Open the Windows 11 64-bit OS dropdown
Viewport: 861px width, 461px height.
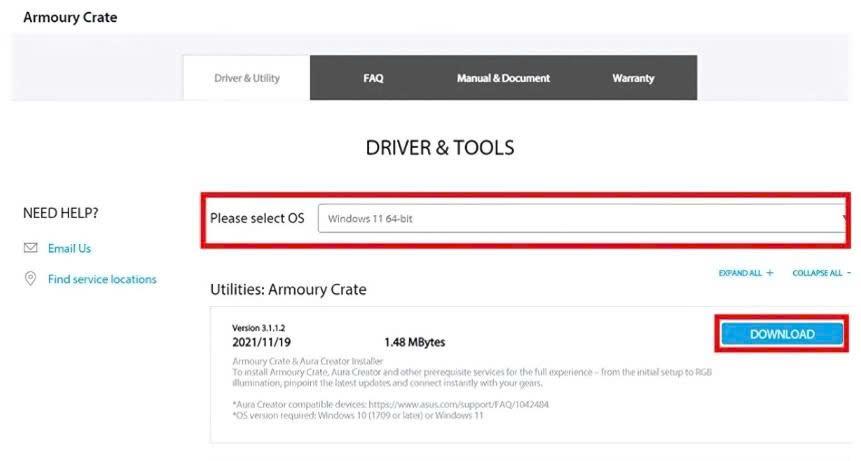tap(583, 218)
